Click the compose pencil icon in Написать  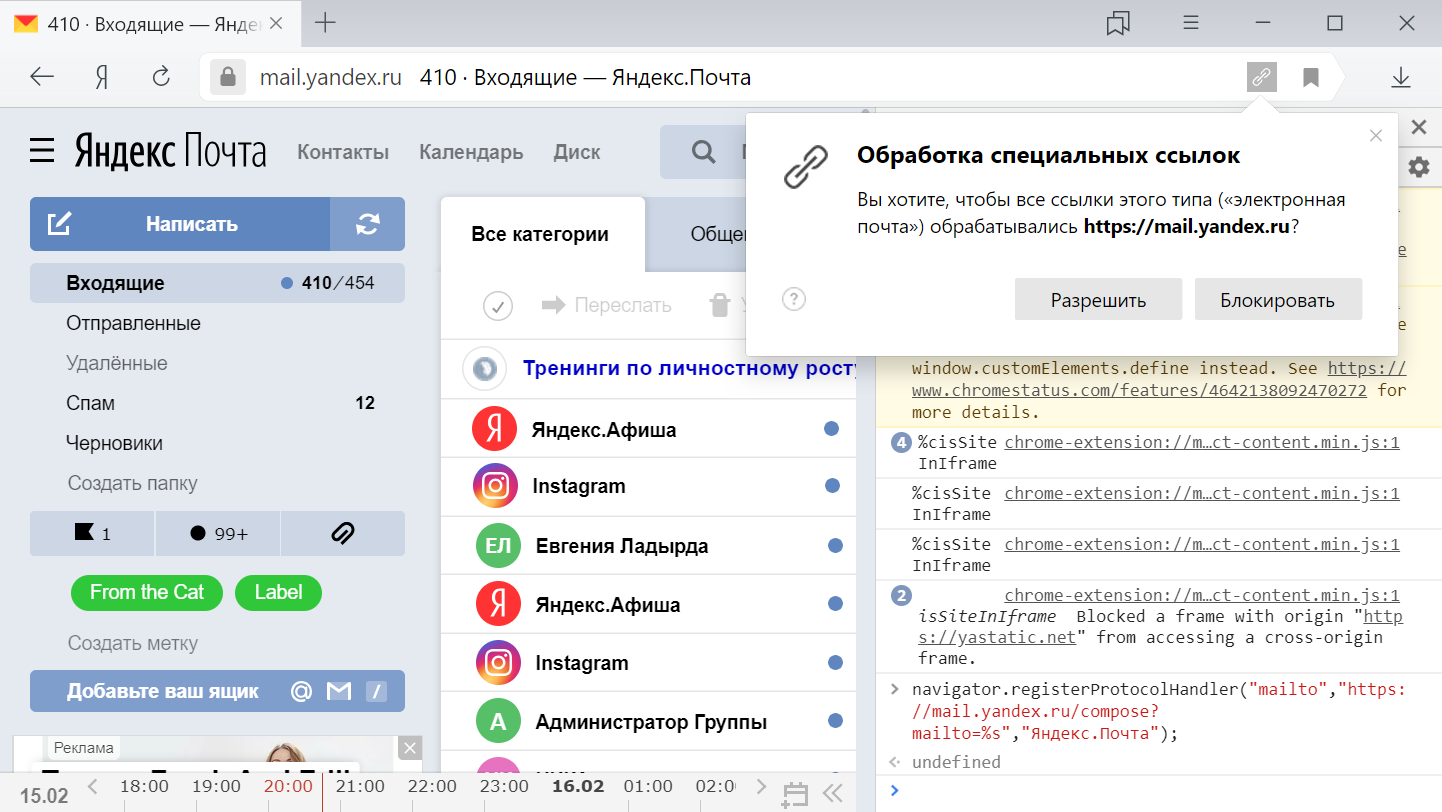60,224
